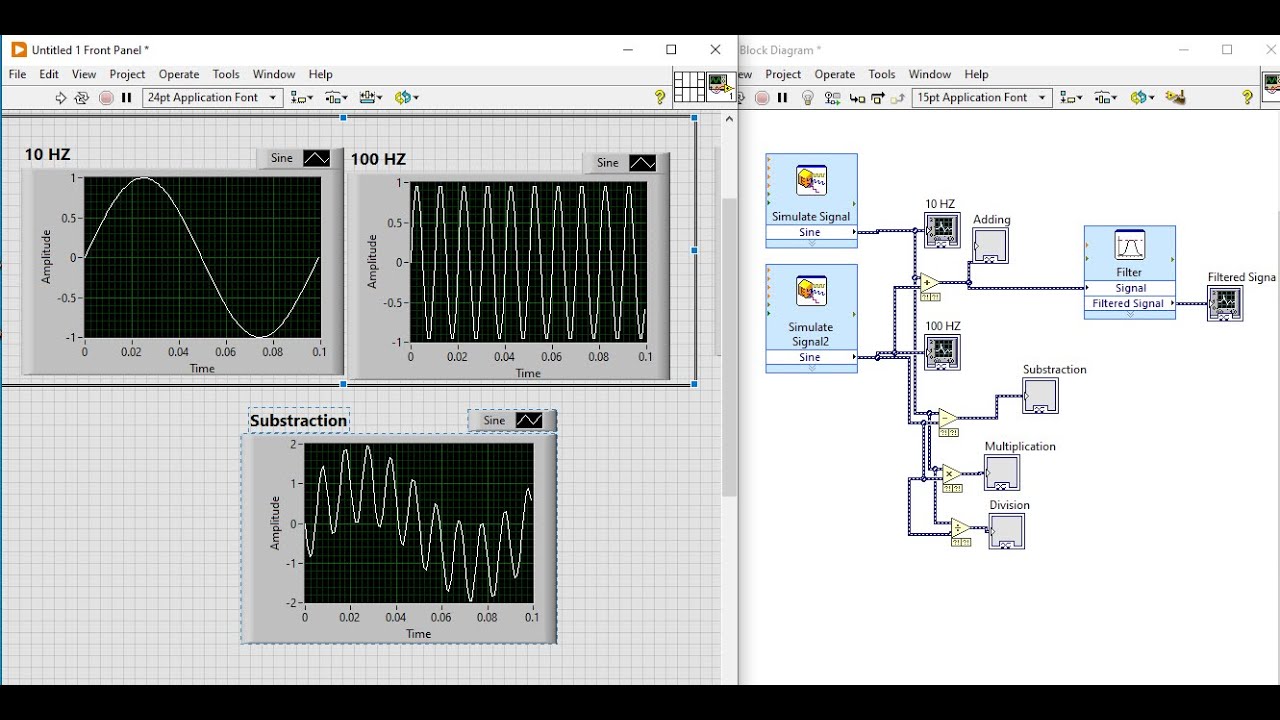Select the Simulate Signal Express VI icon
Image resolution: width=1280 pixels, height=720 pixels.
[x=811, y=181]
